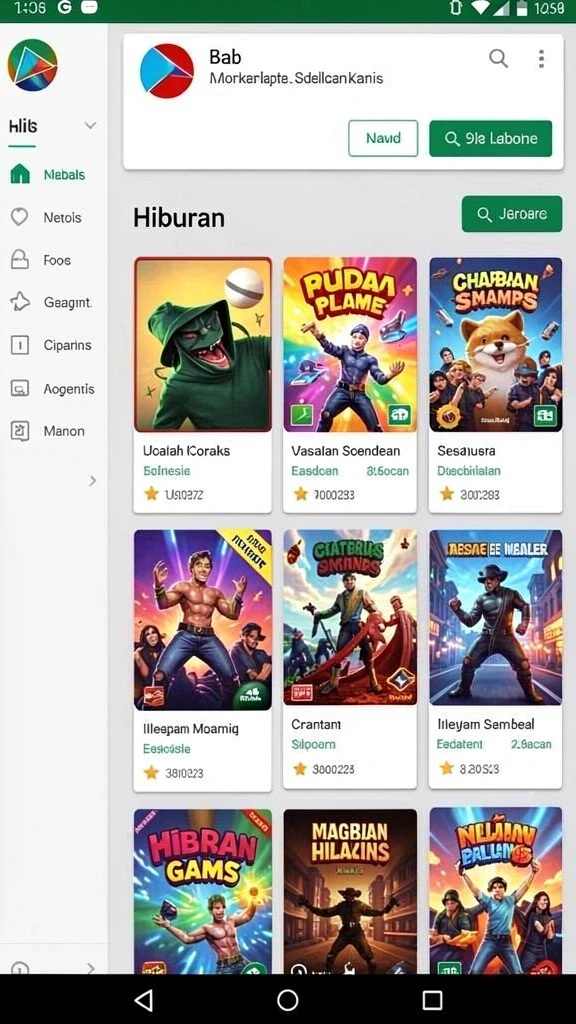
Task: Tap the search magnifier icon in the Bab card
Action: click(x=498, y=59)
